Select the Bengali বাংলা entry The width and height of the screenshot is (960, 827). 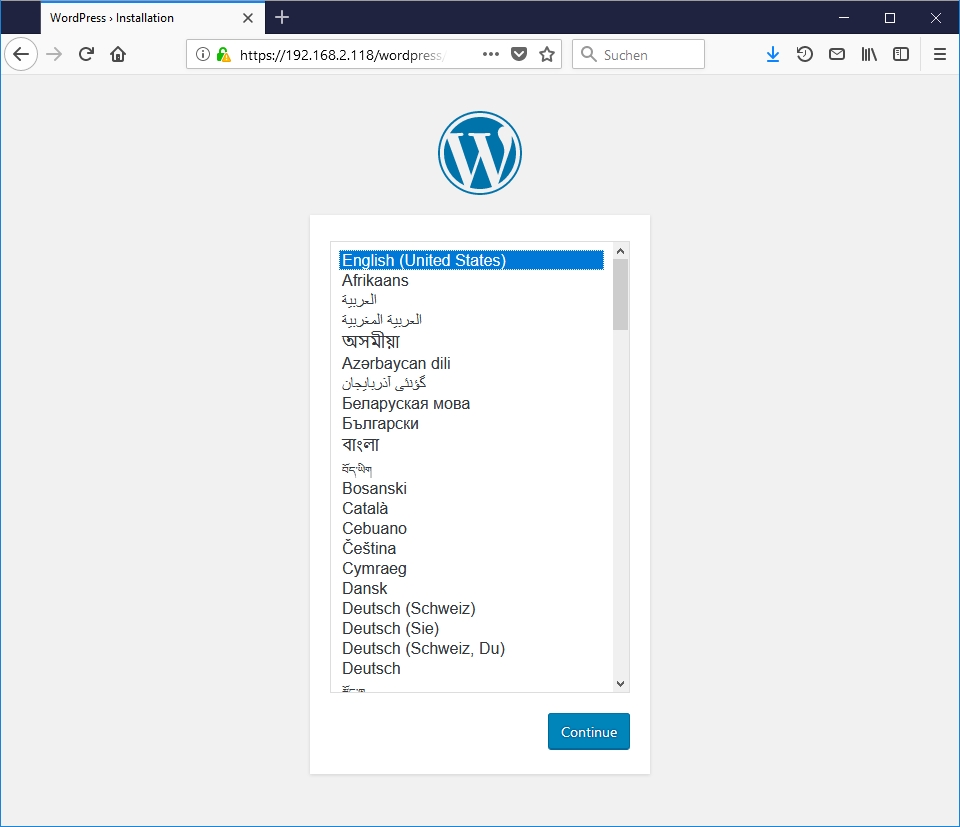pyautogui.click(x=471, y=444)
